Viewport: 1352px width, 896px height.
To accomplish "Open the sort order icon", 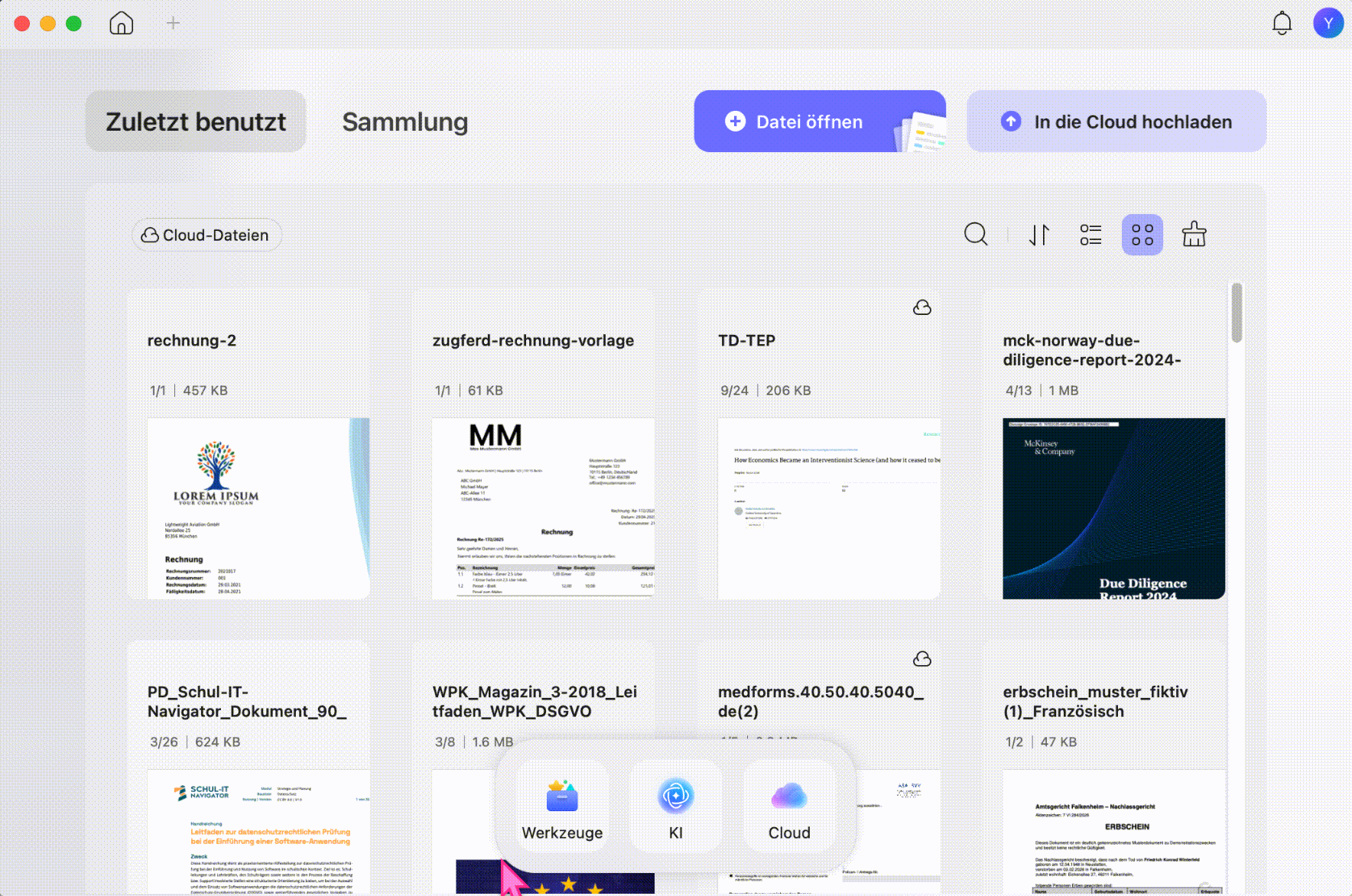I will (1039, 235).
